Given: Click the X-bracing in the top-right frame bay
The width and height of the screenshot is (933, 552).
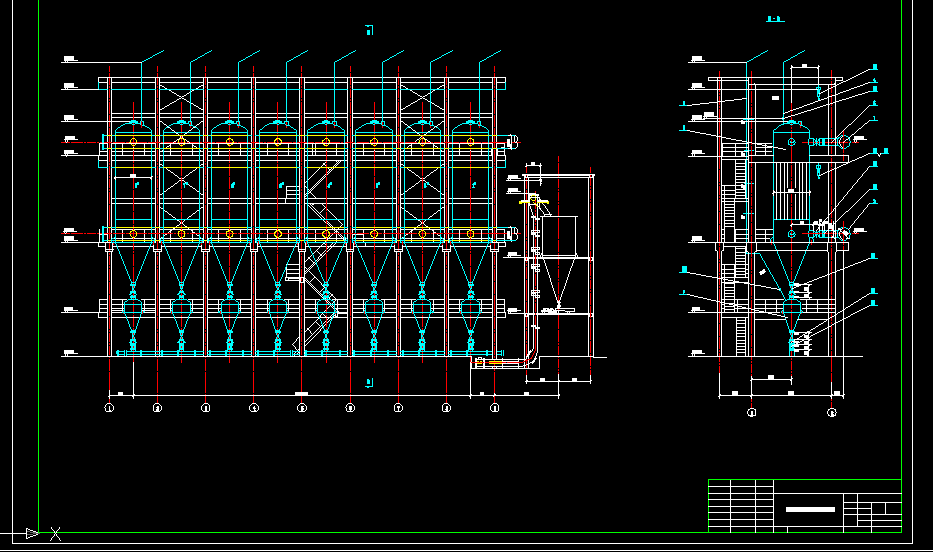Looking at the screenshot, I should click(422, 99).
